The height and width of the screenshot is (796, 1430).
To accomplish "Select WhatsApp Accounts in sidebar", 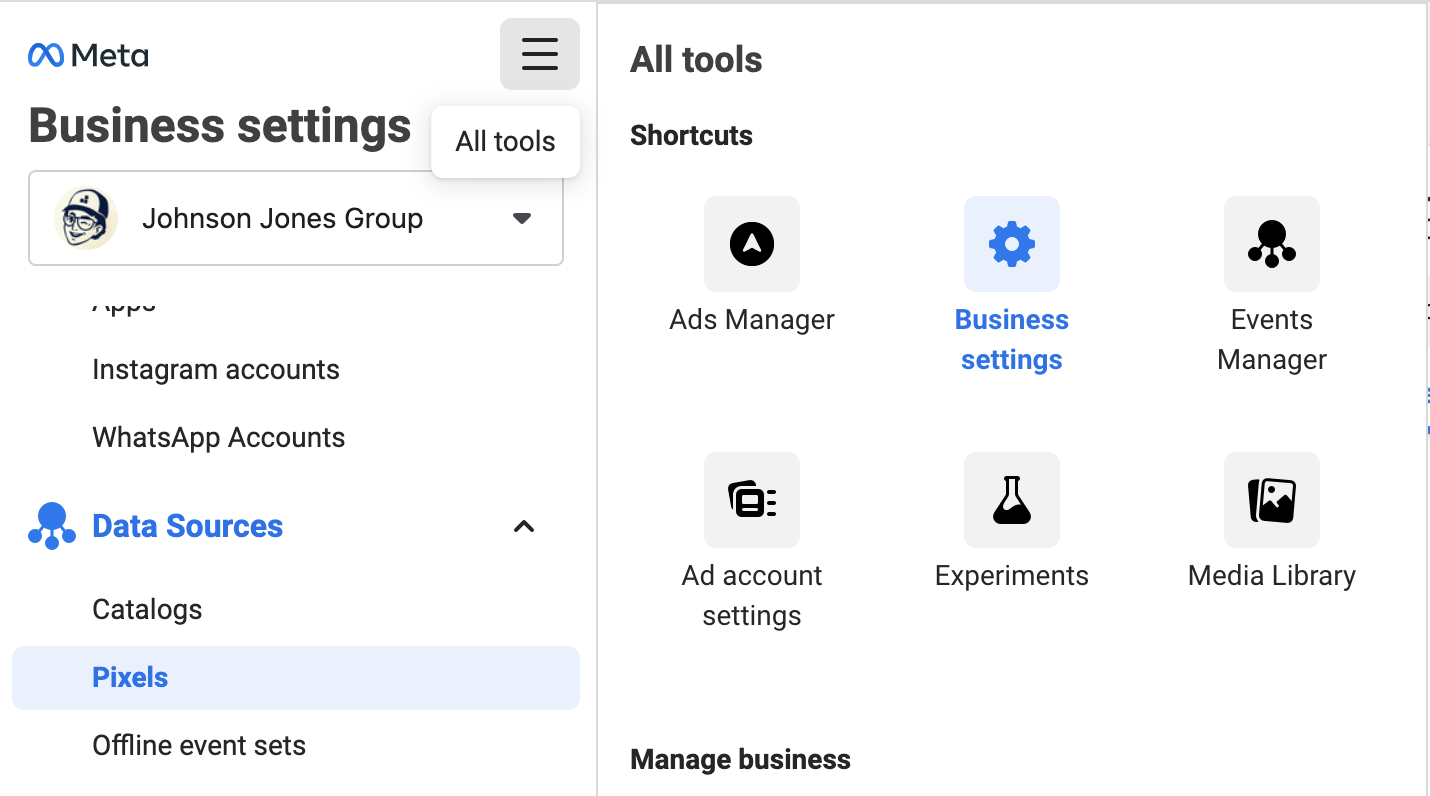I will (219, 438).
